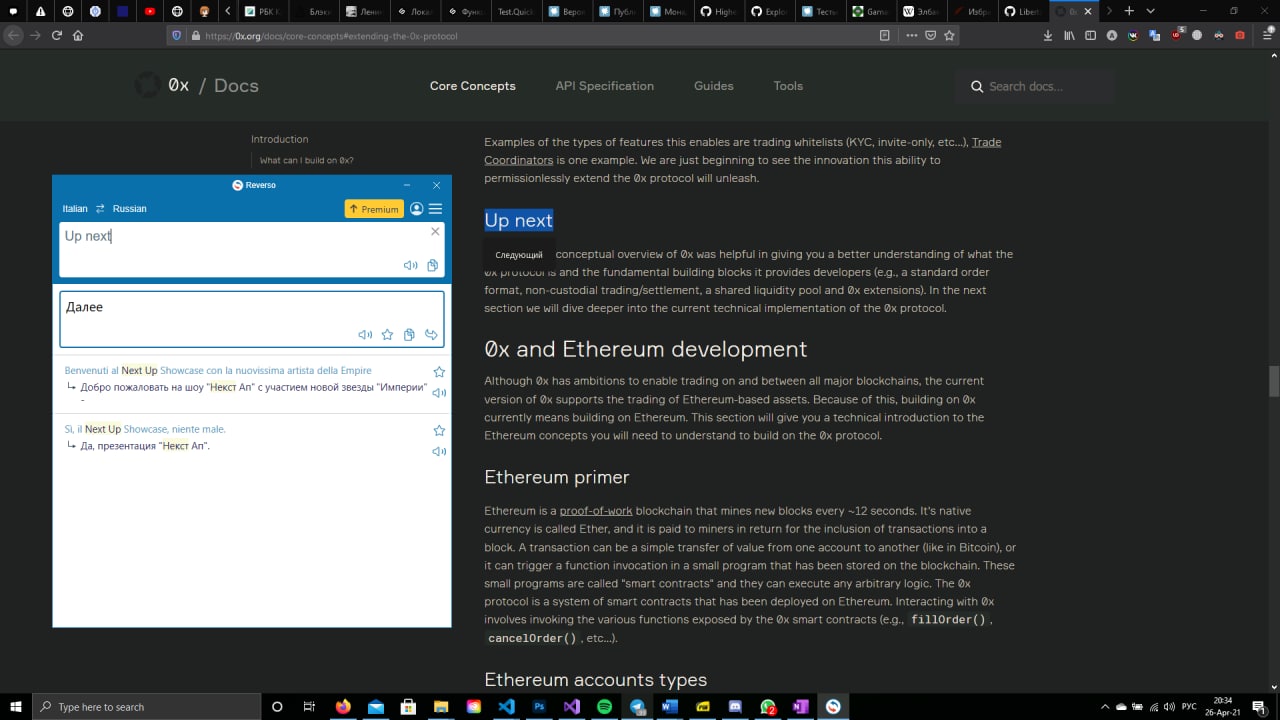This screenshot has height=720, width=1280.
Task: Open Guides in docs navigation
Action: [714, 86]
